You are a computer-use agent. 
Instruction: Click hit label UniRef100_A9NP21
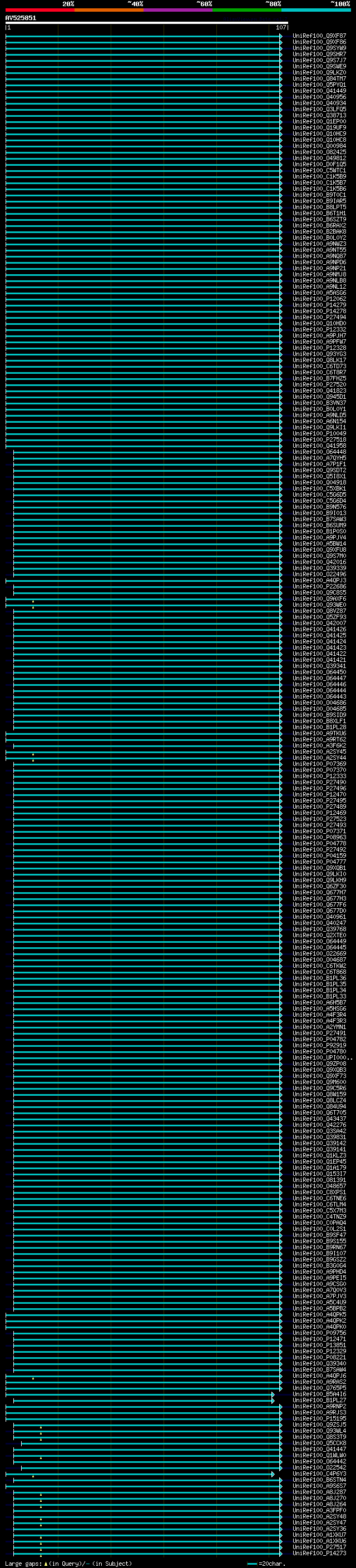click(x=319, y=269)
